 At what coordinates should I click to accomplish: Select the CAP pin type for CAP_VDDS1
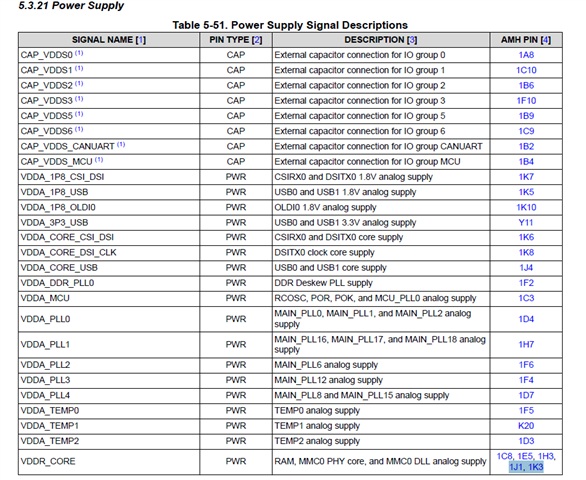pos(236,70)
